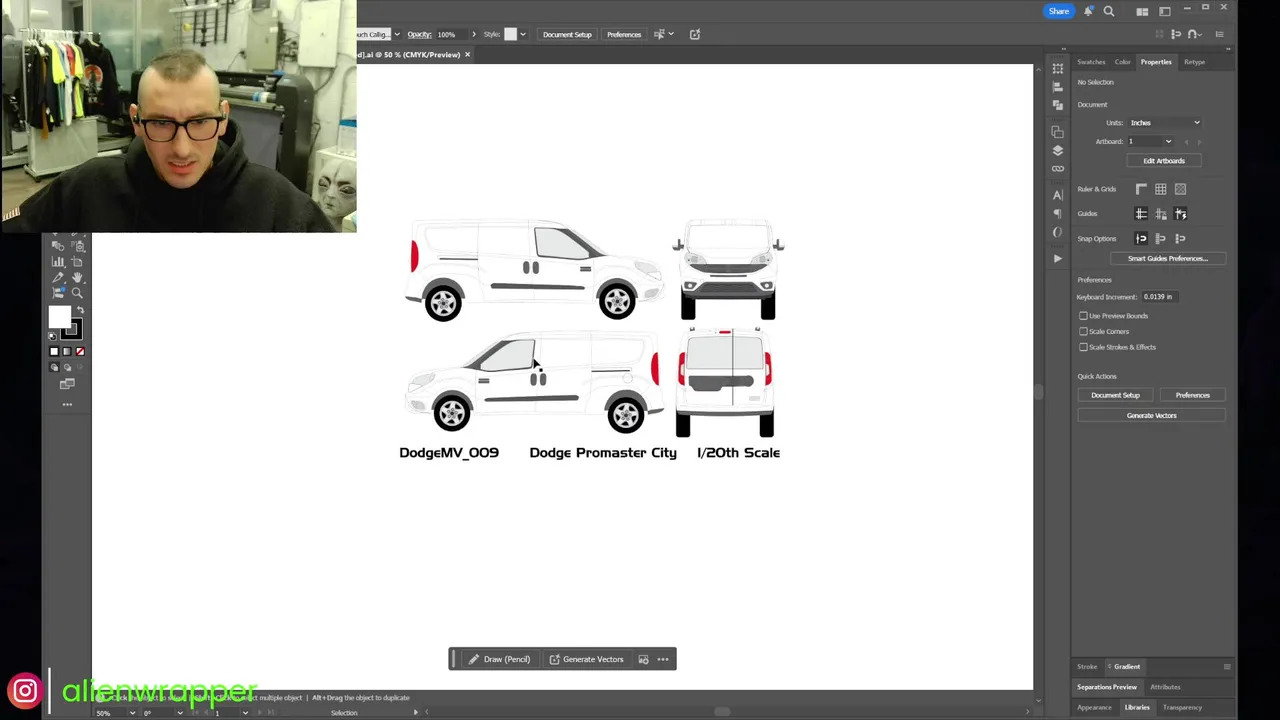Click Draw (Pencil) on task bar
This screenshot has height=720, width=1280.
(499, 659)
